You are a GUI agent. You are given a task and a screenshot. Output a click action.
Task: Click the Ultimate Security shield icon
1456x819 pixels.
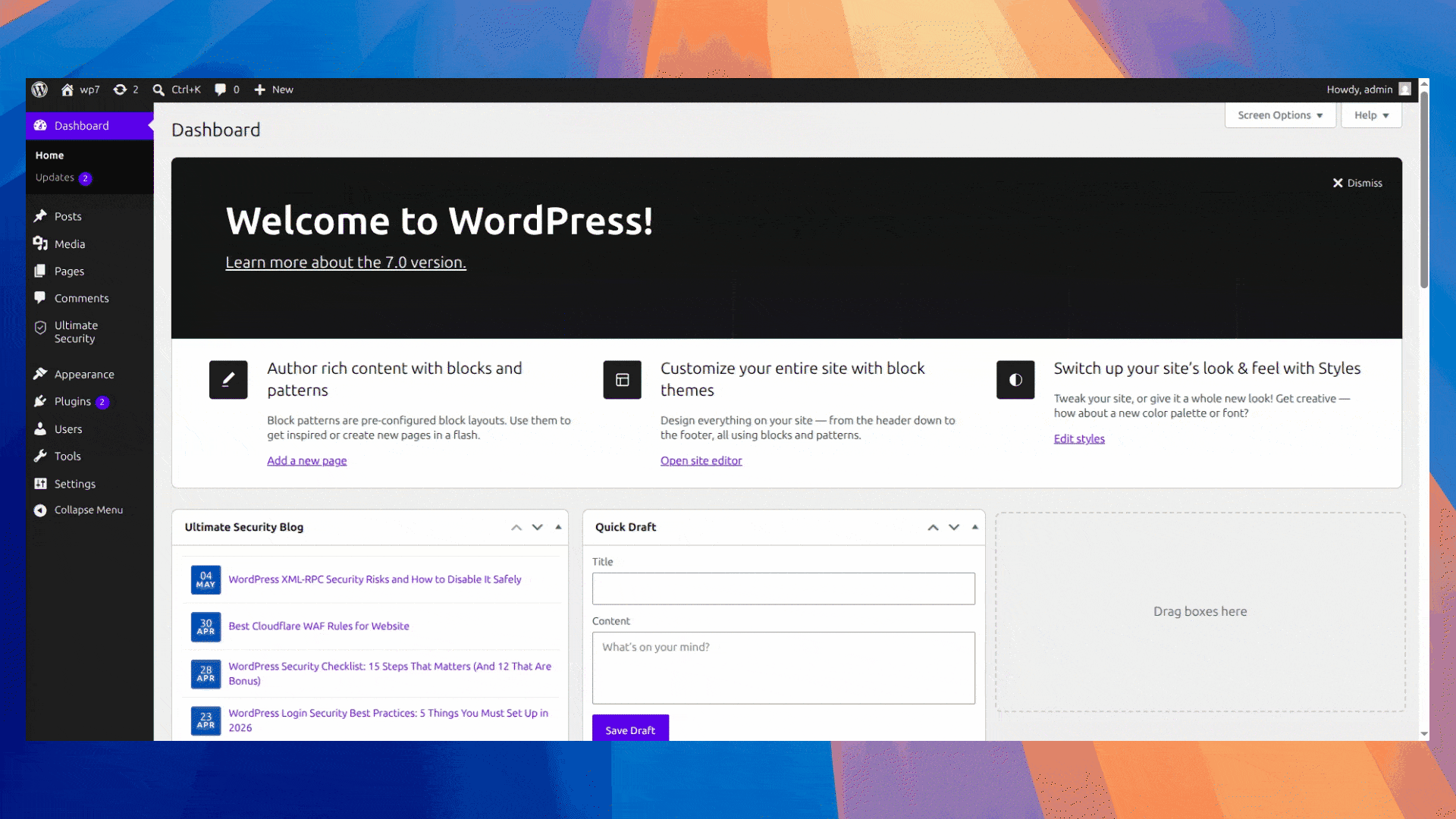(40, 328)
